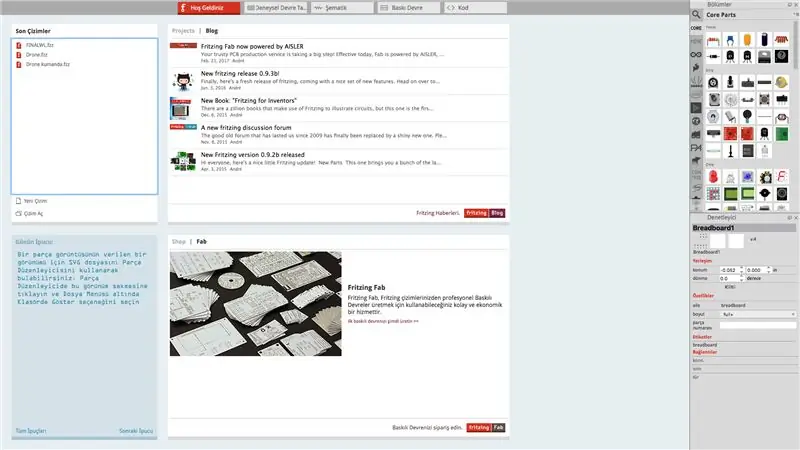Viewport: 800px width, 450px height.
Task: Follow the 'ilk baskılı devrenizi şimdi üretin' link
Action: click(383, 321)
